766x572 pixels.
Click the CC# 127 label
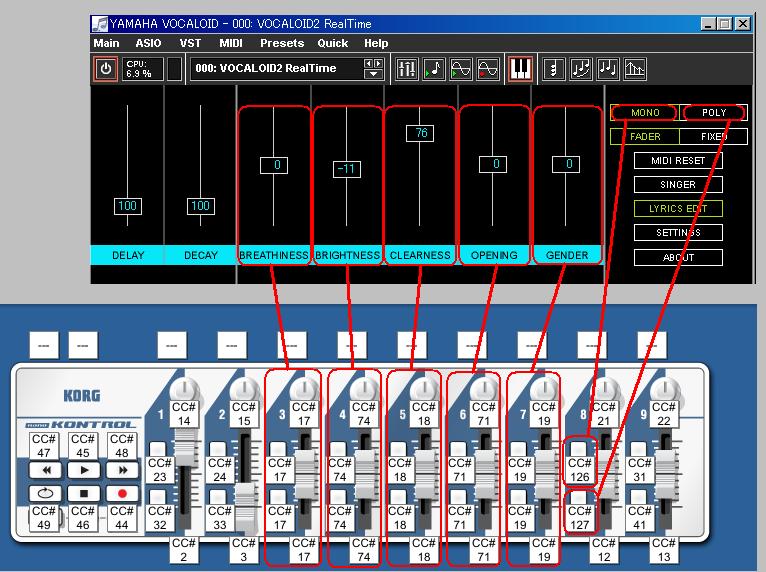pyautogui.click(x=579, y=518)
